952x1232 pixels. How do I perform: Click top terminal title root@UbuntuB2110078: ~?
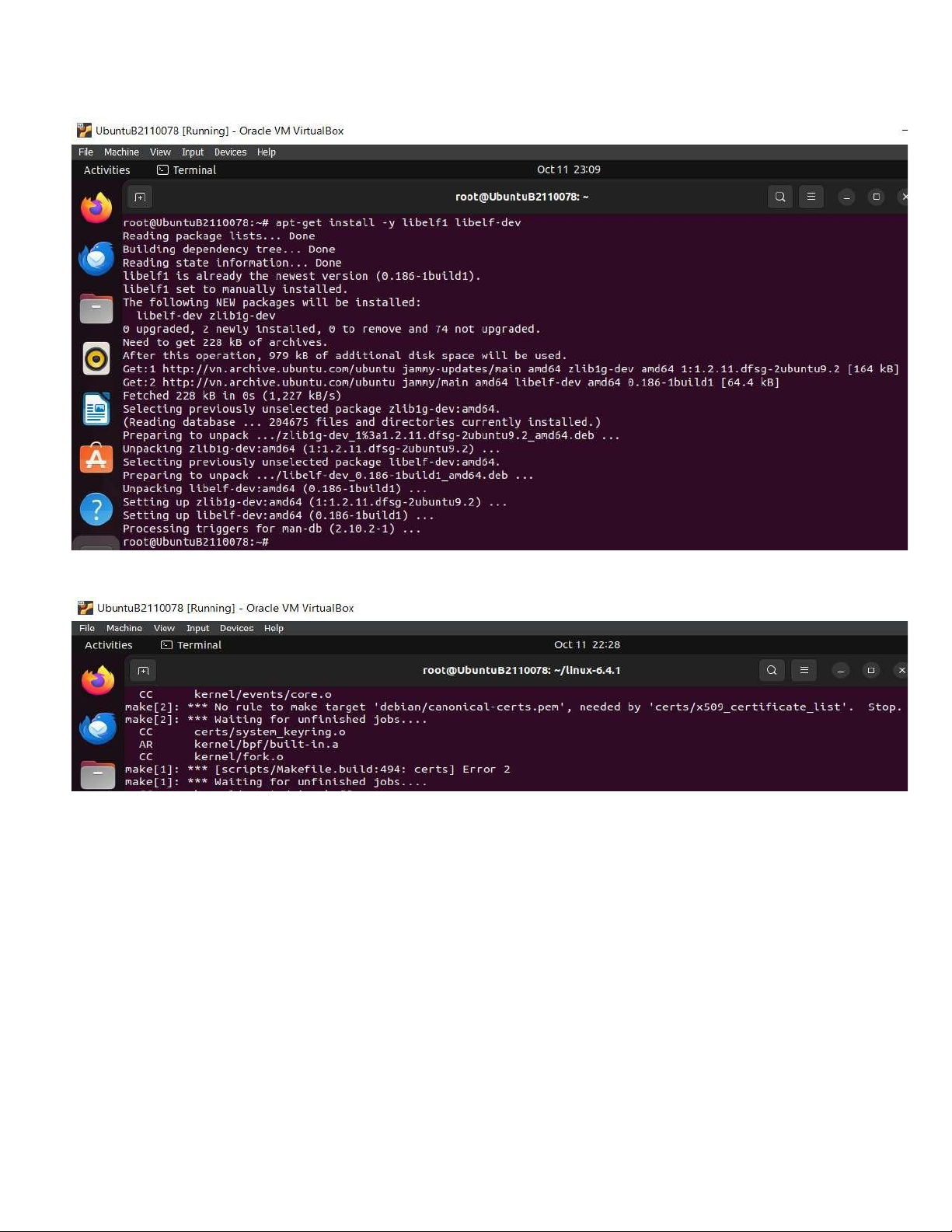tap(522, 197)
